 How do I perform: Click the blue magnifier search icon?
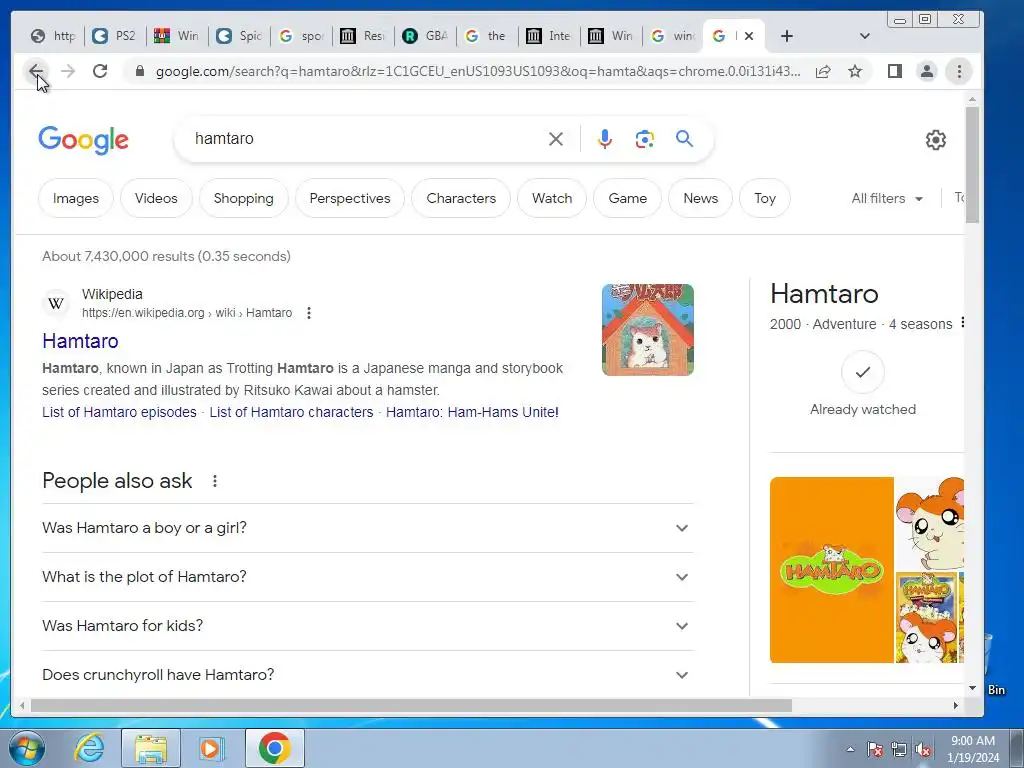pyautogui.click(x=684, y=138)
